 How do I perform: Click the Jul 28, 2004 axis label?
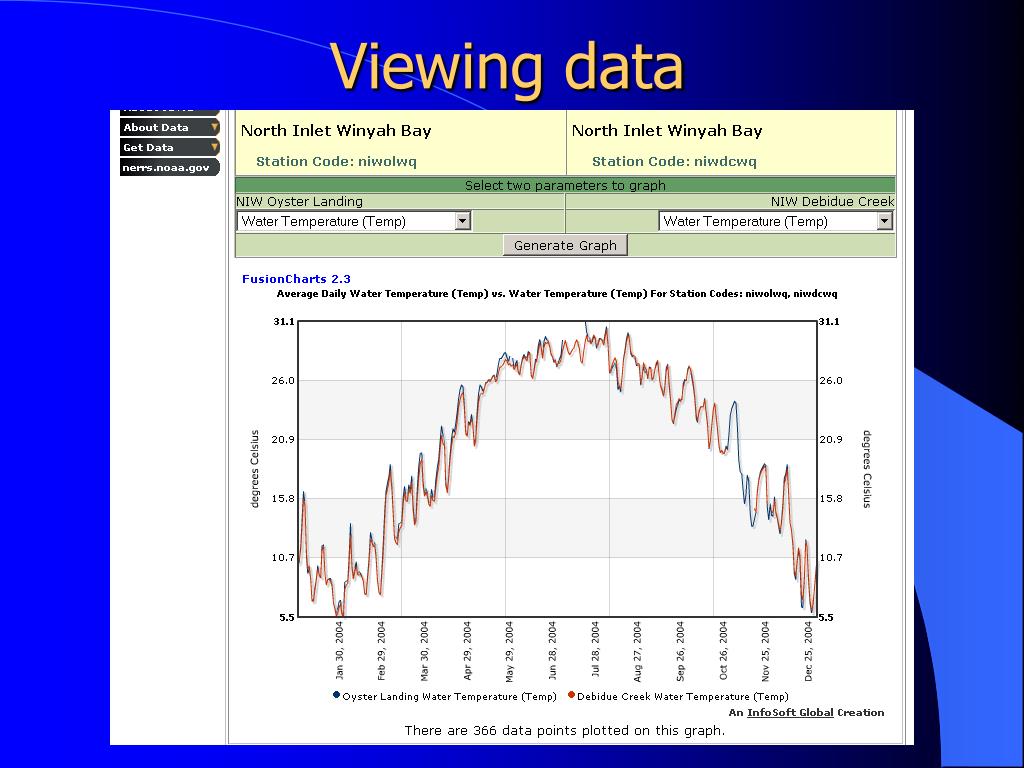595,650
